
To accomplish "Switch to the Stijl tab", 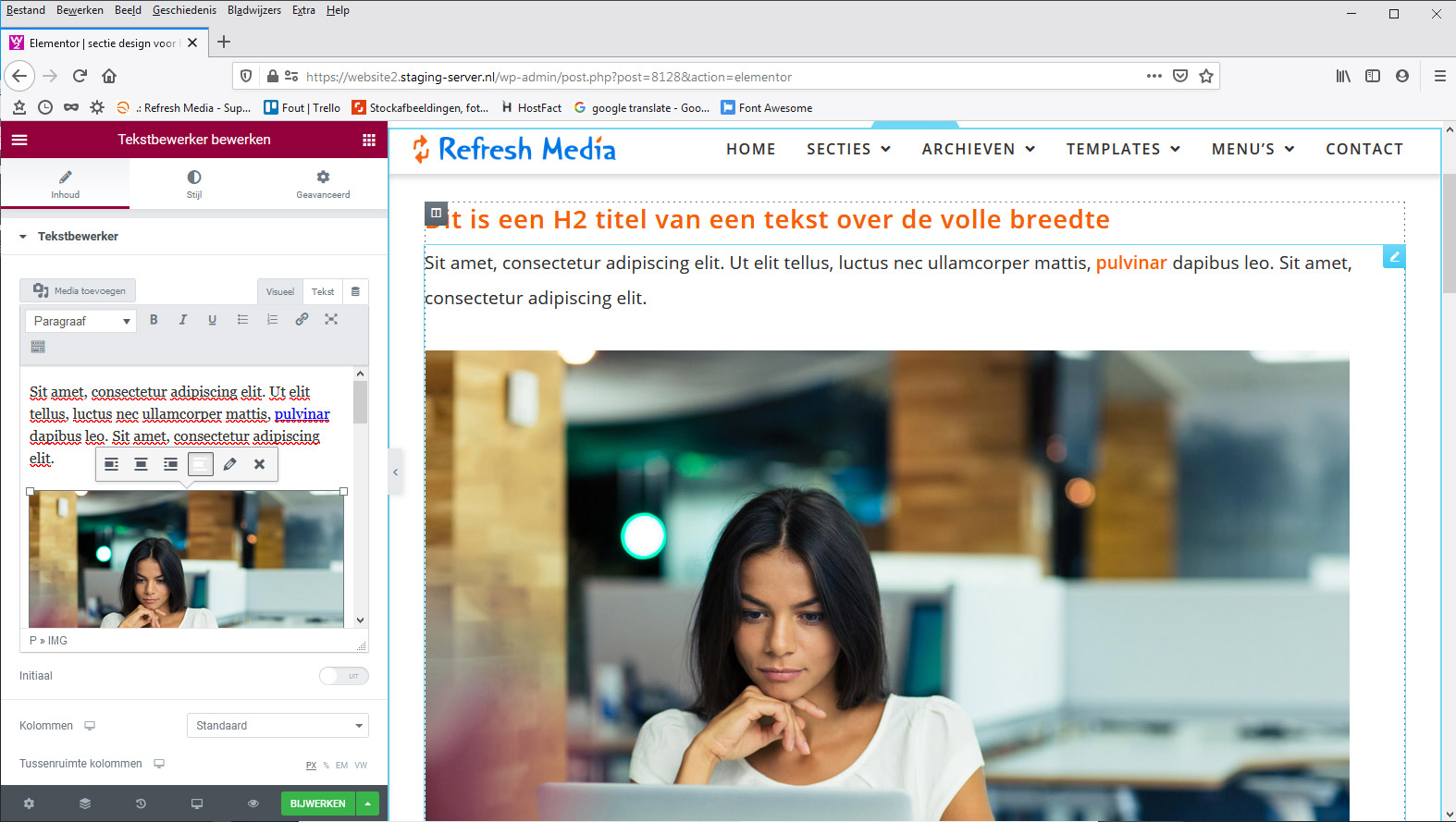I will 194,183.
